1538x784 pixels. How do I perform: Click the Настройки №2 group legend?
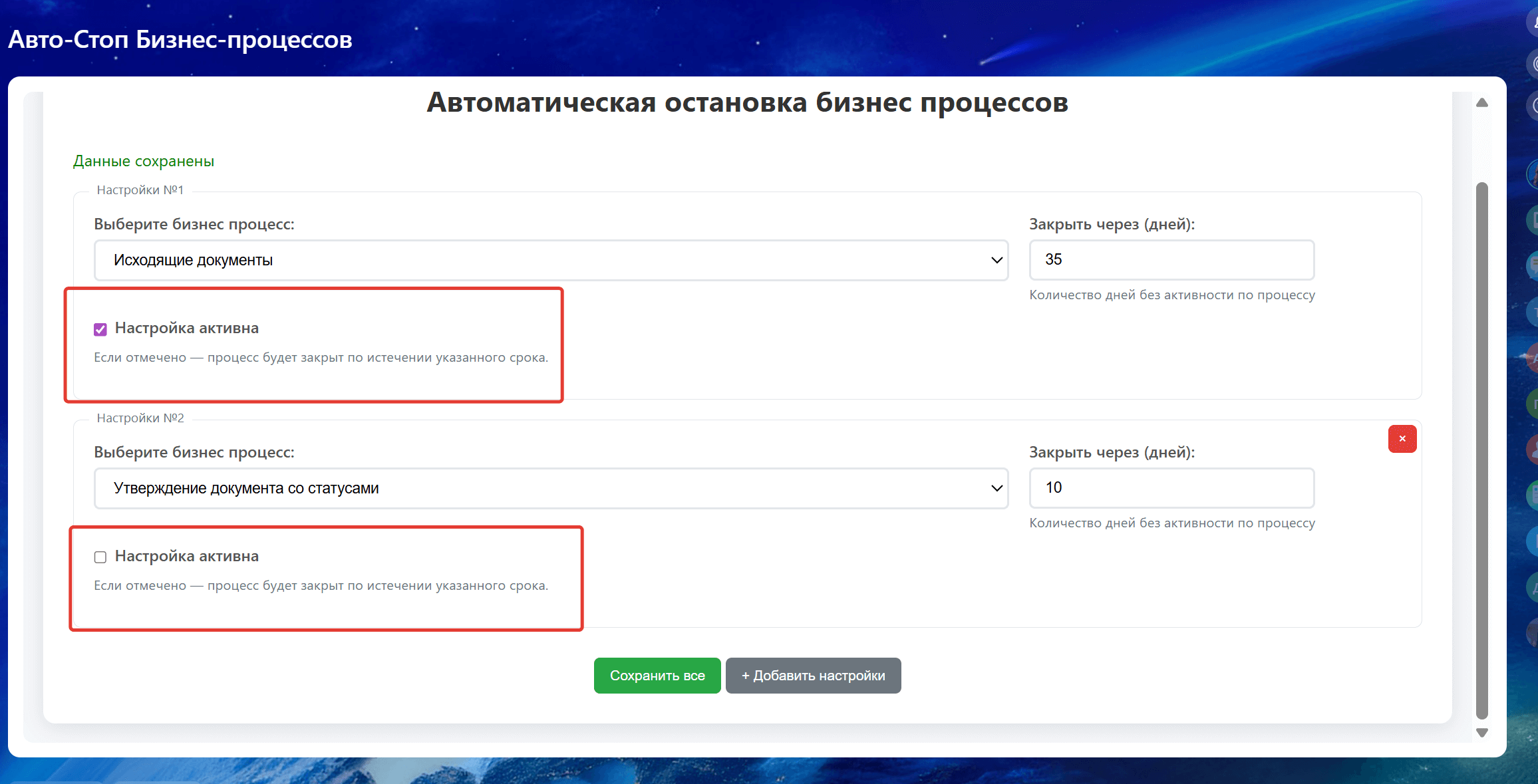[x=140, y=418]
